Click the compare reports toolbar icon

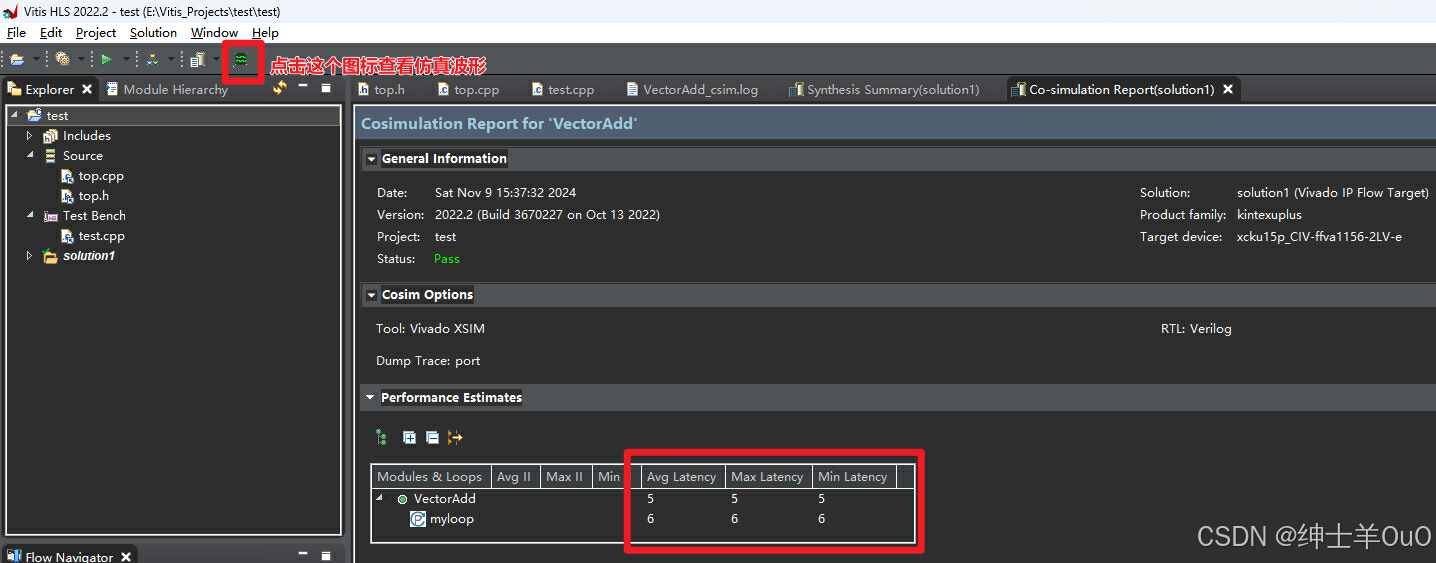pyautogui.click(x=152, y=60)
